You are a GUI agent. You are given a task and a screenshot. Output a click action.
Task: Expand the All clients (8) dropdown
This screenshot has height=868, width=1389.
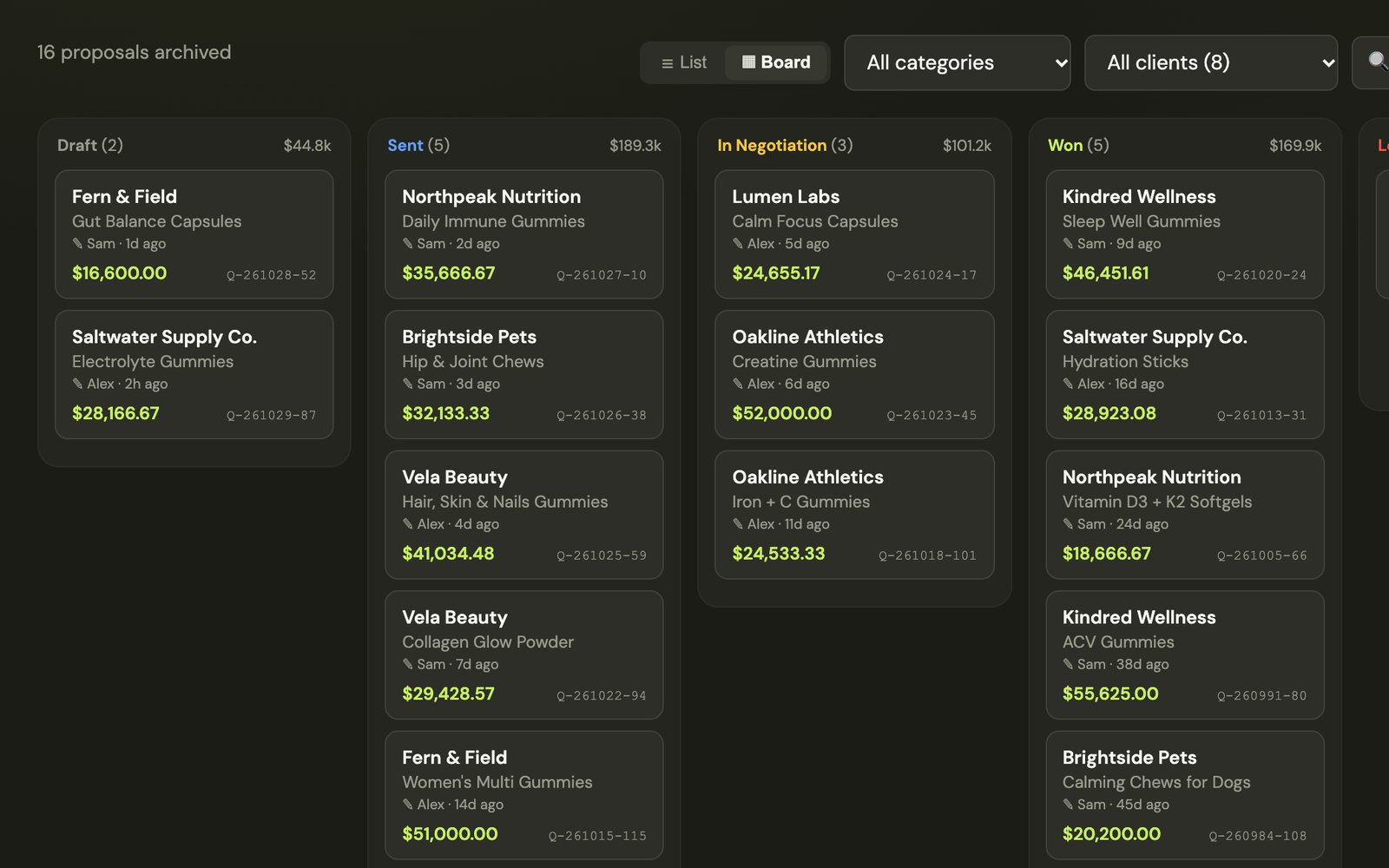1211,62
